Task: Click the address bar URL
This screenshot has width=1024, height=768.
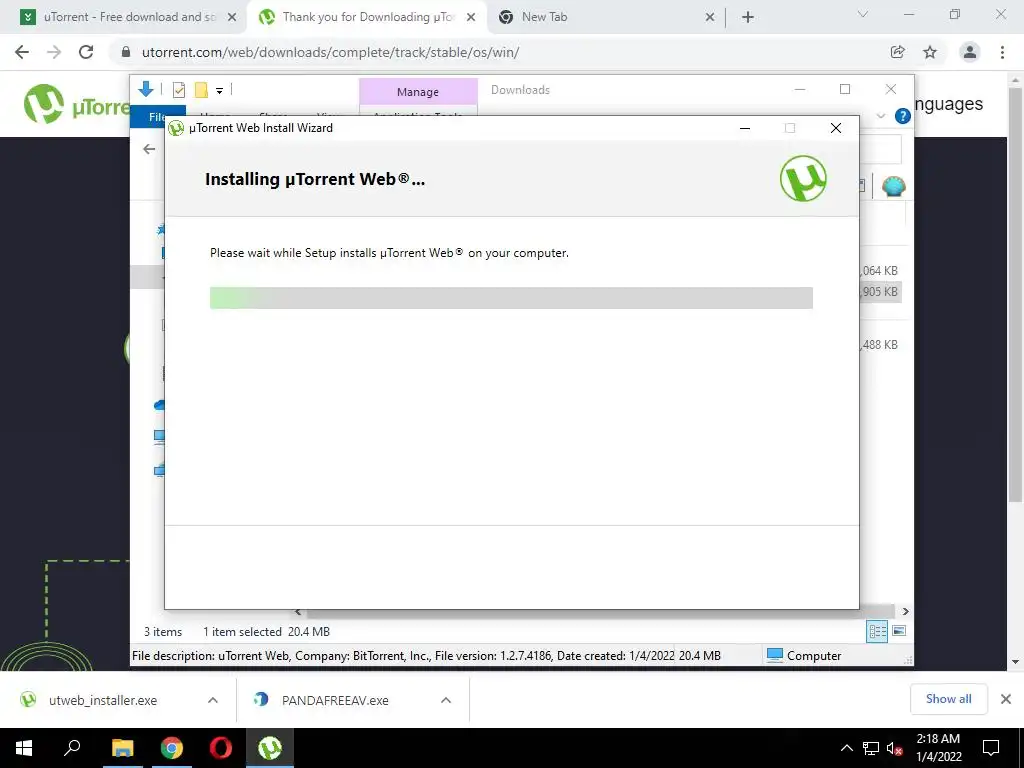Action: pyautogui.click(x=330, y=52)
